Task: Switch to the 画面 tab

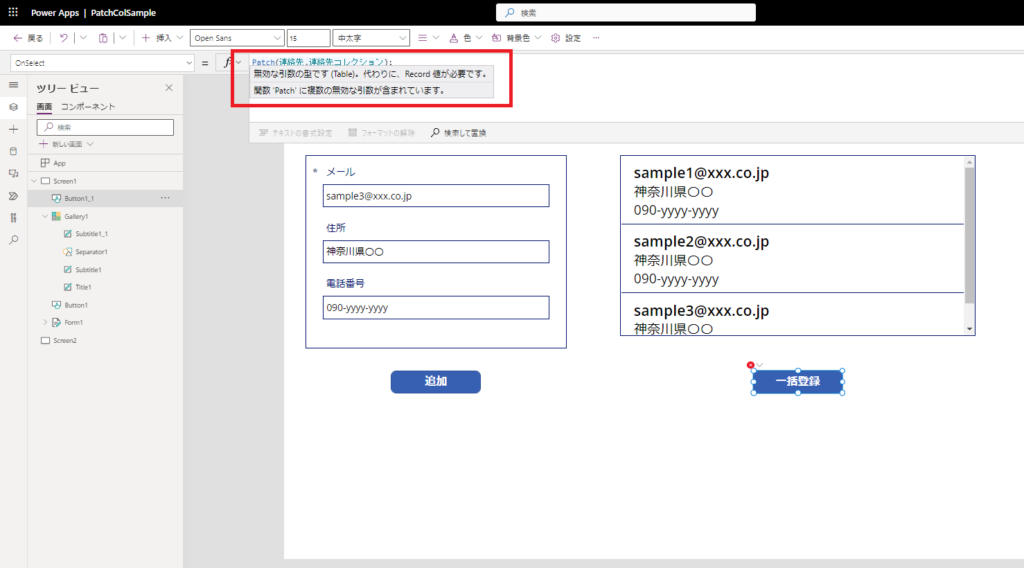Action: click(44, 106)
